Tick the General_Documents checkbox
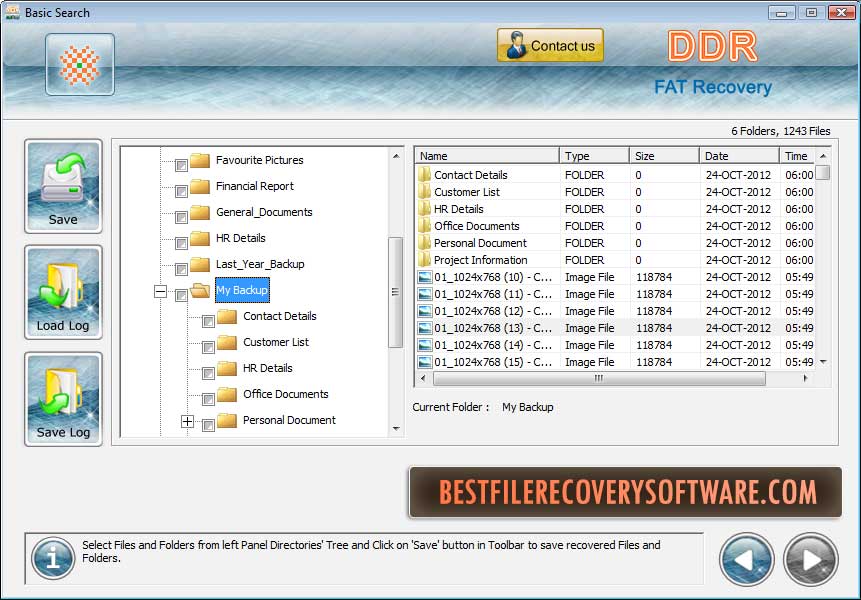The image size is (861, 600). point(181,217)
